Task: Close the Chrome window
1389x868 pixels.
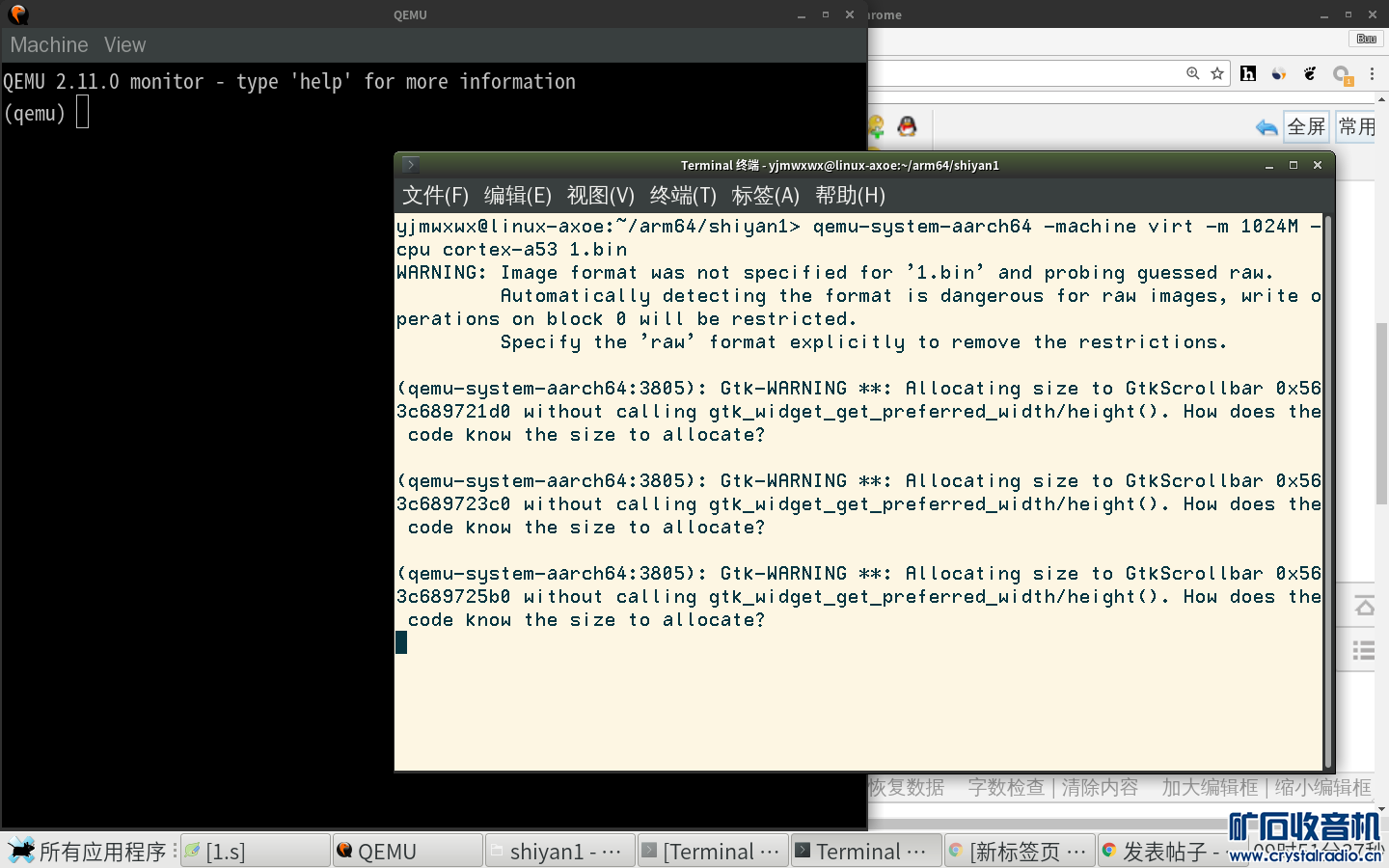Action: 1372,14
